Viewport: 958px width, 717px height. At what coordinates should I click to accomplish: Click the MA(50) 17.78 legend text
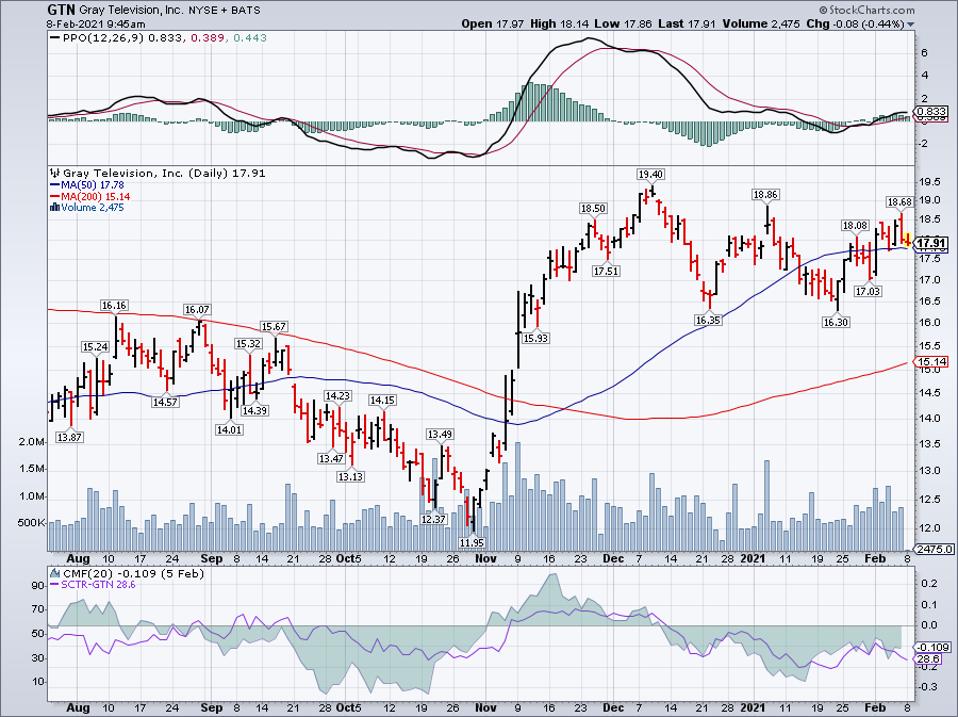tap(92, 185)
